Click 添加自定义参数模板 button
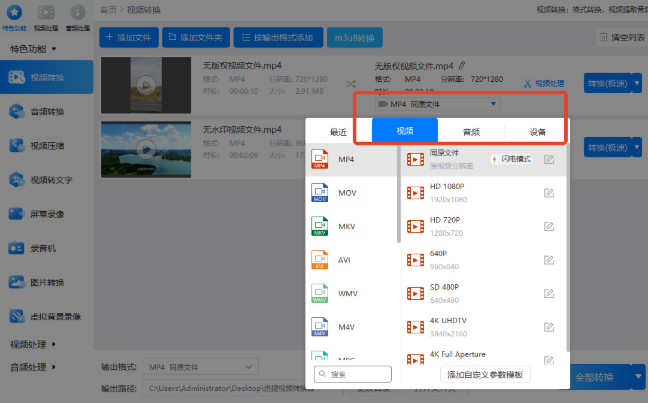 [485, 374]
